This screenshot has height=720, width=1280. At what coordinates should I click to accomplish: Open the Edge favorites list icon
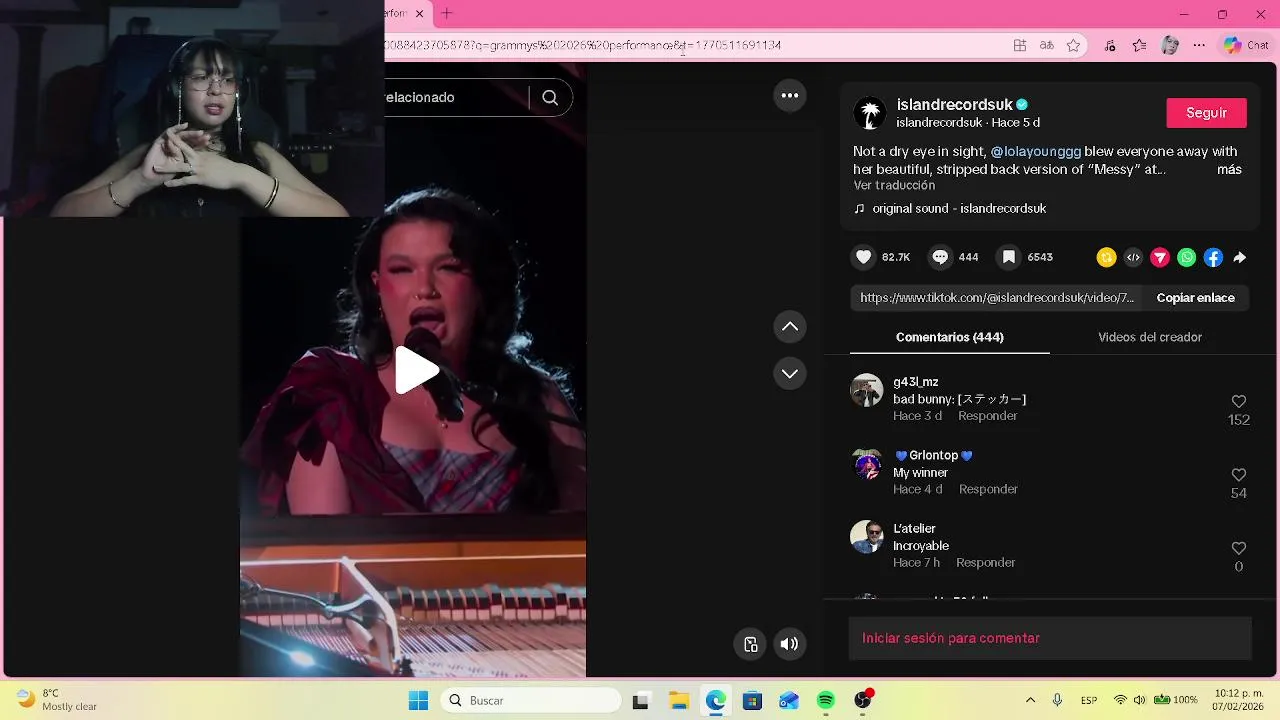pyautogui.click(x=1139, y=45)
